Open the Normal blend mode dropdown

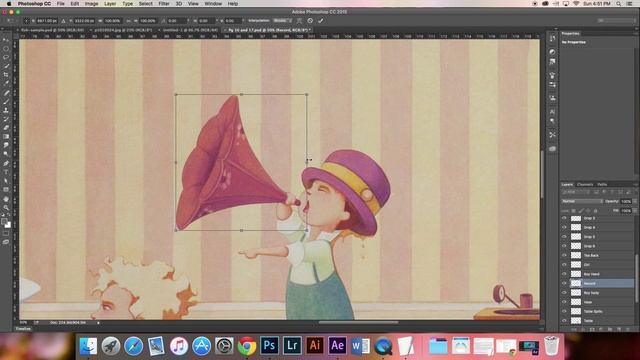point(582,201)
